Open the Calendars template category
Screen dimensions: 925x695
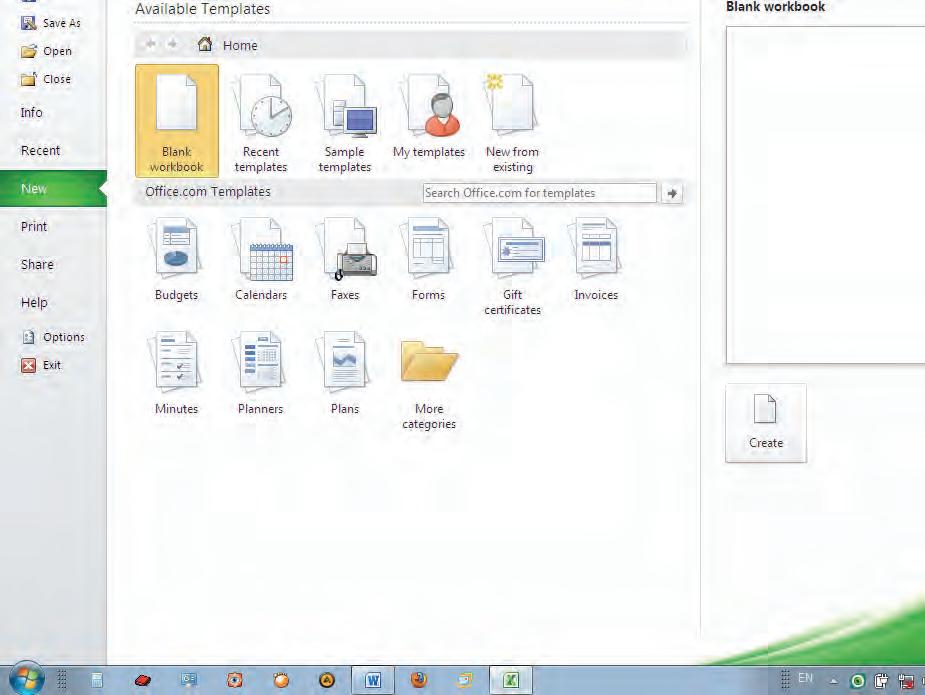261,260
